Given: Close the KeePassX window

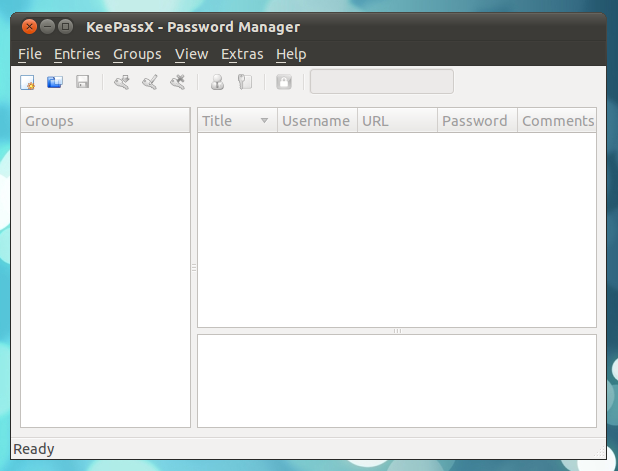Looking at the screenshot, I should [x=29, y=27].
